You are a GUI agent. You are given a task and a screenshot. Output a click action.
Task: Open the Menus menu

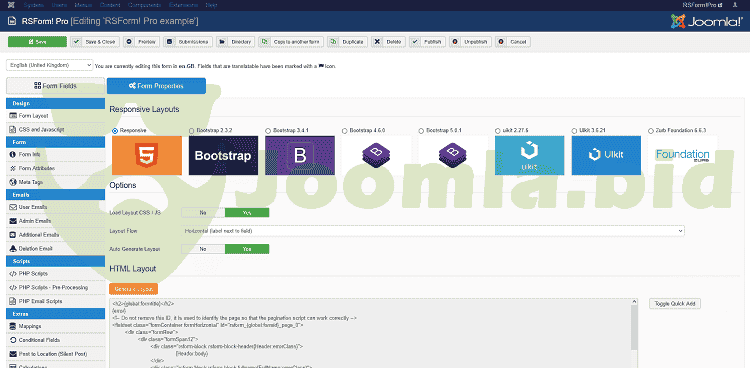(84, 5)
